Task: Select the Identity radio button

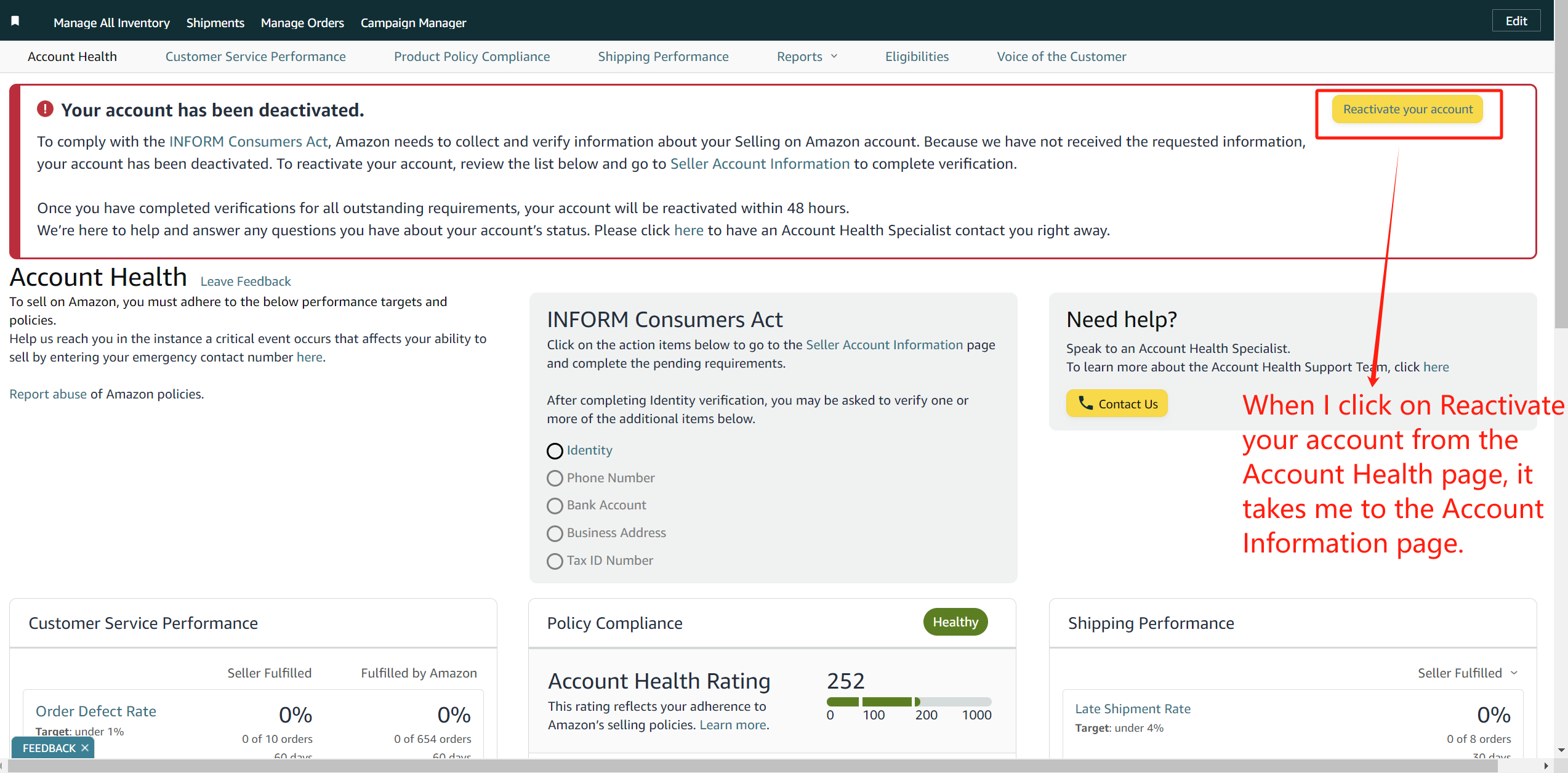Action: pyautogui.click(x=555, y=451)
